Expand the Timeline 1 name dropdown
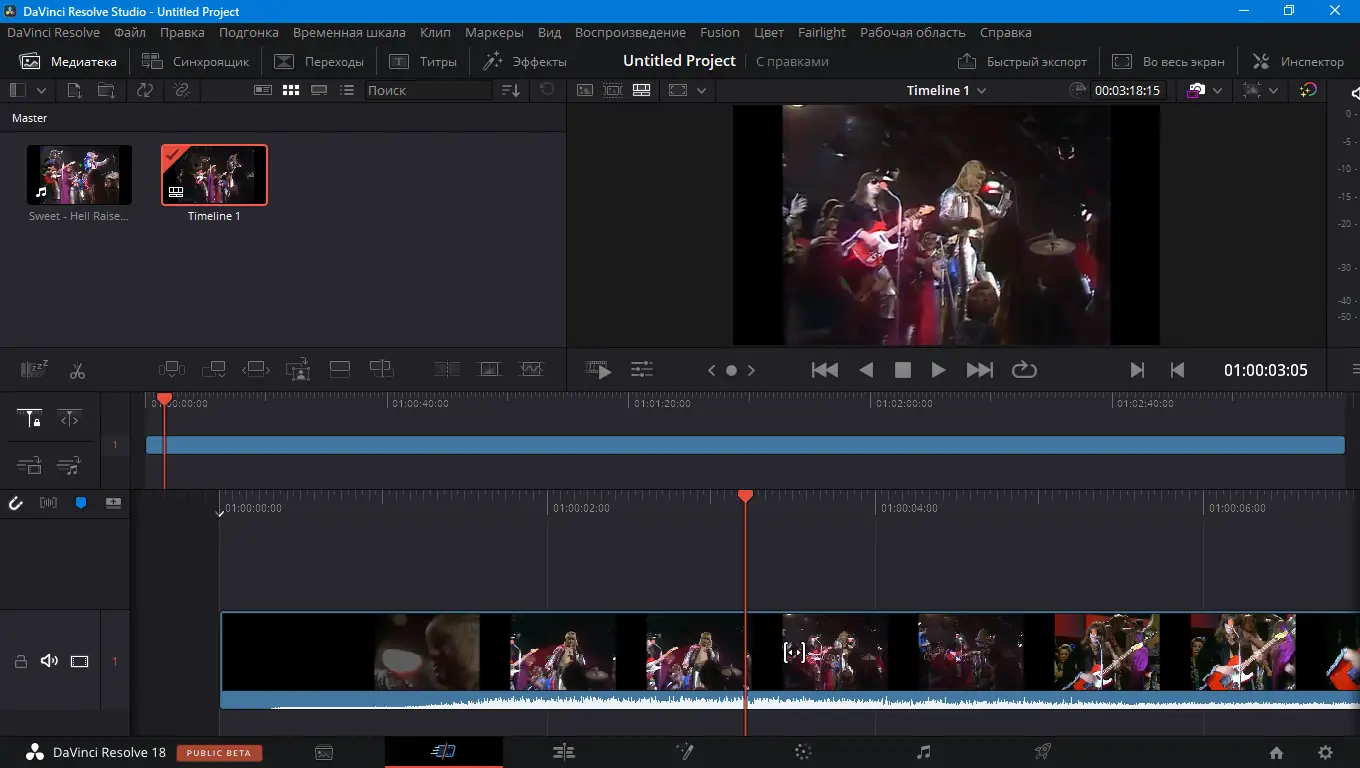The image size is (1360, 768). [x=981, y=91]
